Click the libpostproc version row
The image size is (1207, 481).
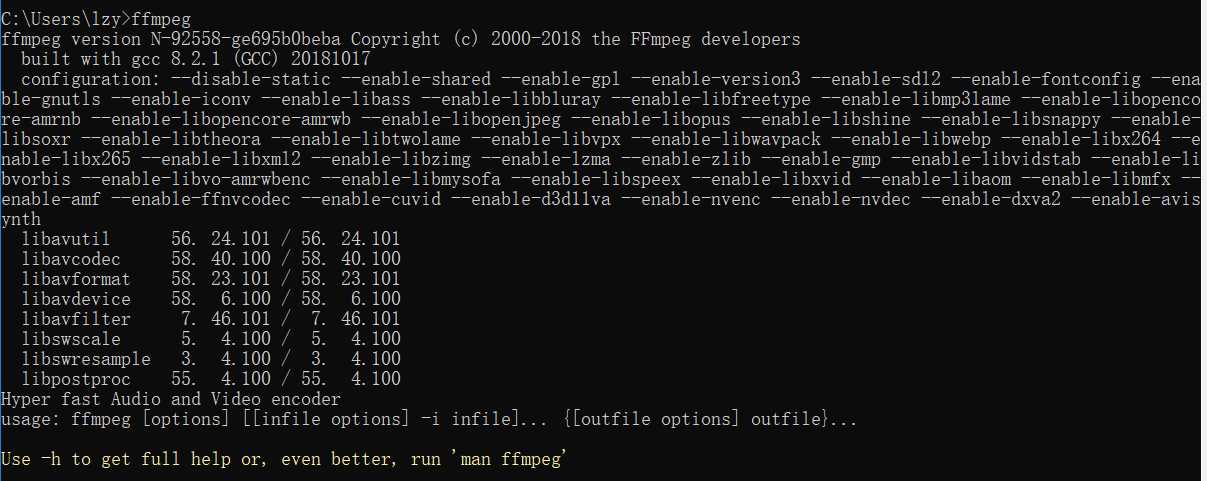(x=211, y=378)
